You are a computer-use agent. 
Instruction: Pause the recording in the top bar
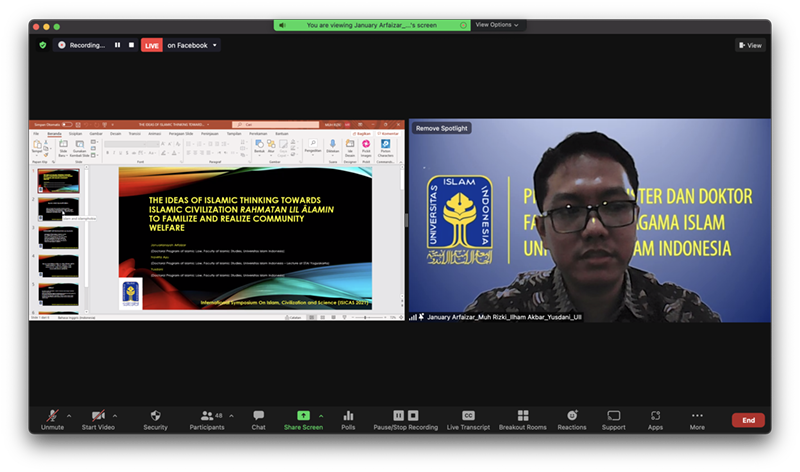(x=117, y=45)
